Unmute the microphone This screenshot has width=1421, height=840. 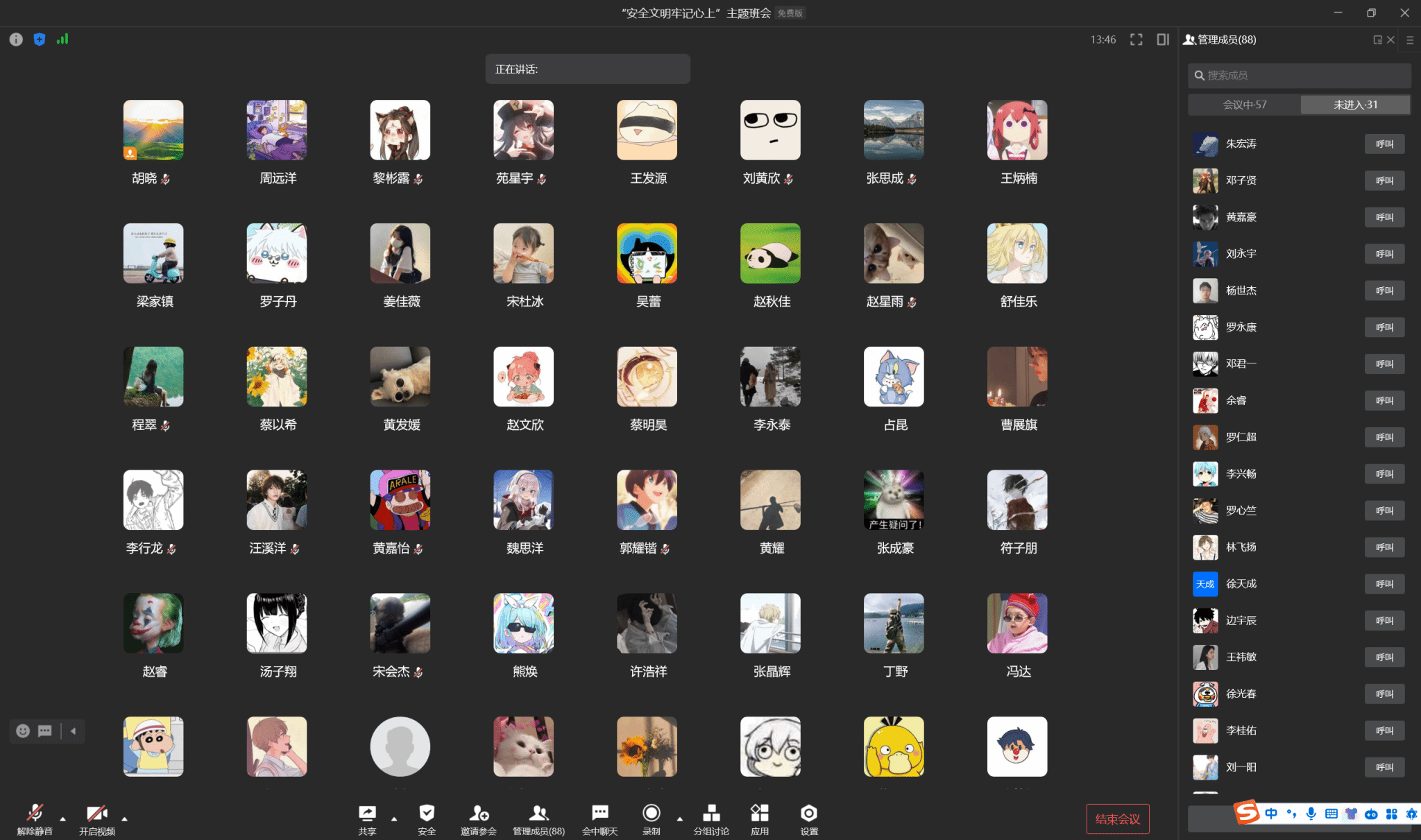[35, 814]
